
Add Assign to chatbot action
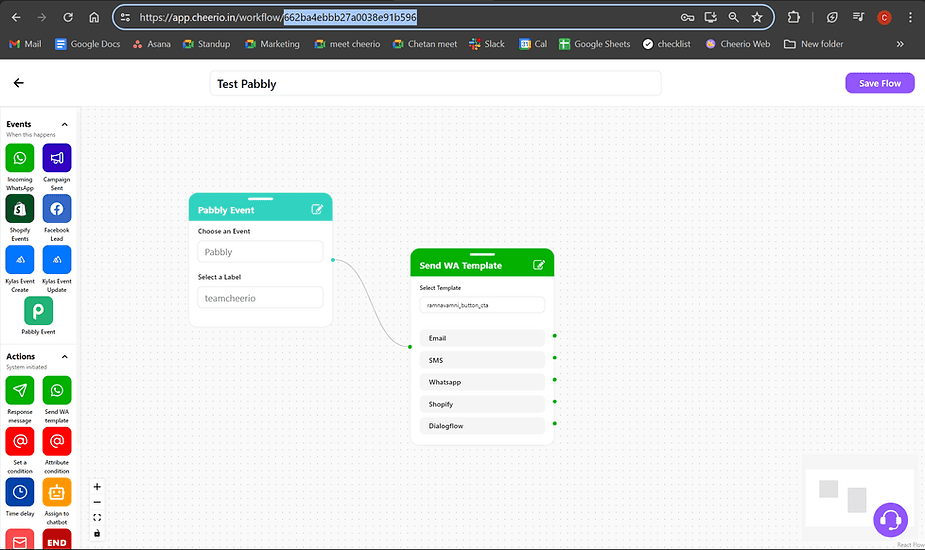coord(57,492)
